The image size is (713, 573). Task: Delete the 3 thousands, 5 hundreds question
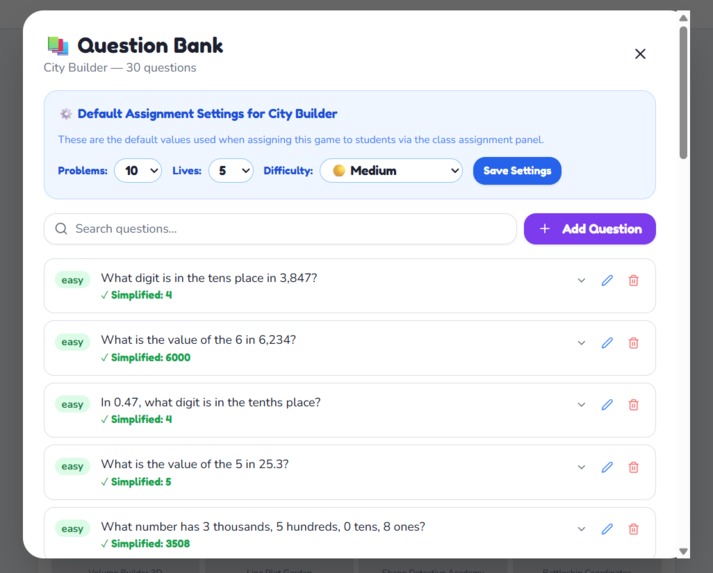(x=633, y=529)
